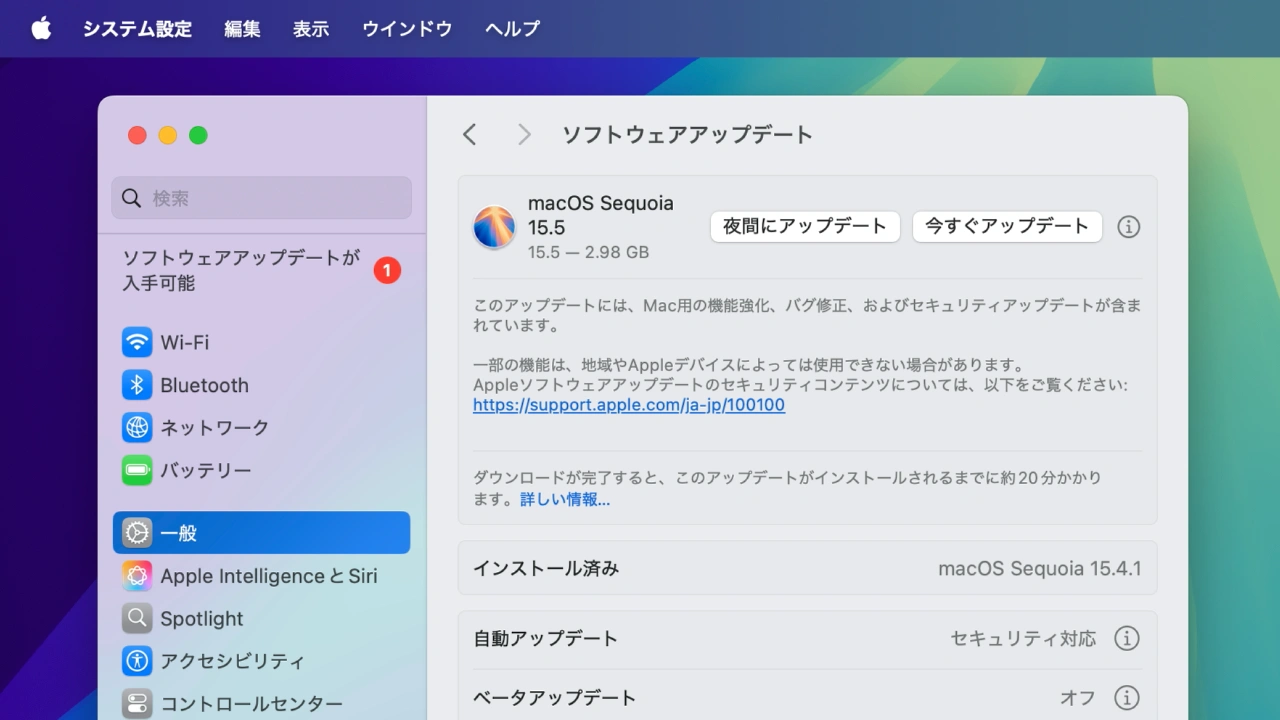The height and width of the screenshot is (720, 1280).
Task: Click info icon next to 今すぐアップデート
Action: (1128, 227)
